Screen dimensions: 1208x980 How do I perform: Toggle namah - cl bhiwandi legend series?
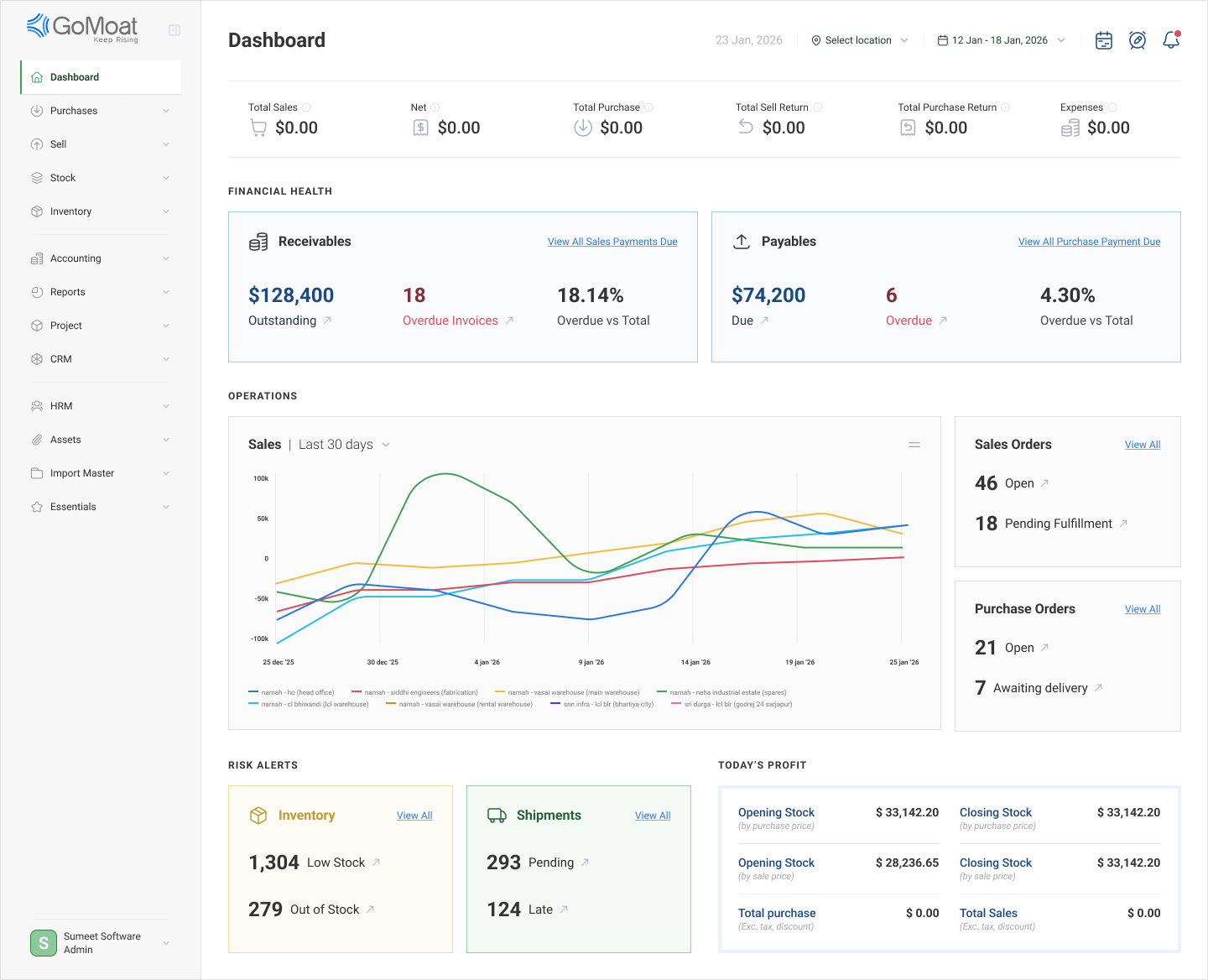coord(309,704)
